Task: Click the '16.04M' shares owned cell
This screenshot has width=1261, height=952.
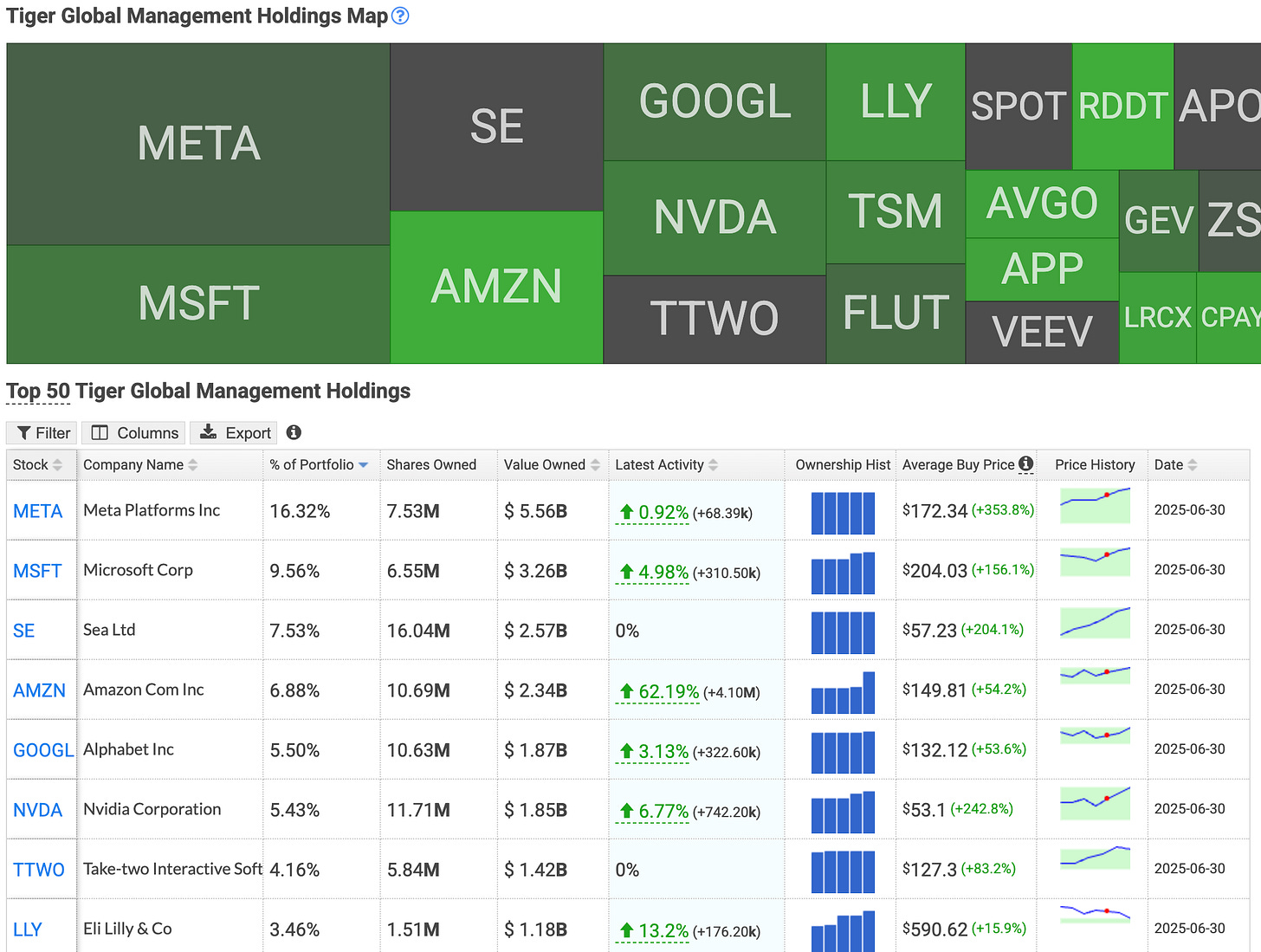Action: click(x=418, y=631)
